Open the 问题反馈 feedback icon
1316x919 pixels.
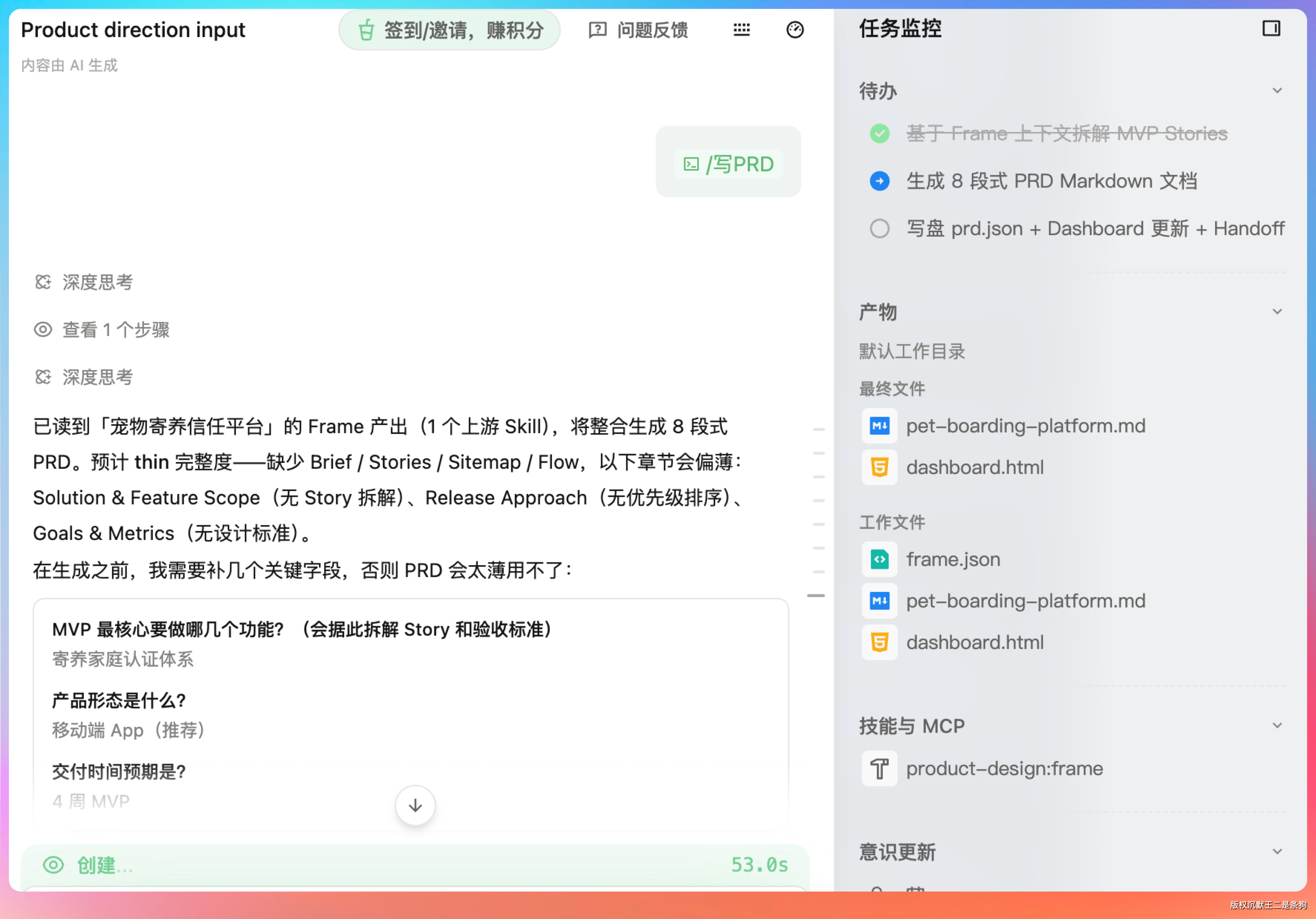tap(597, 30)
